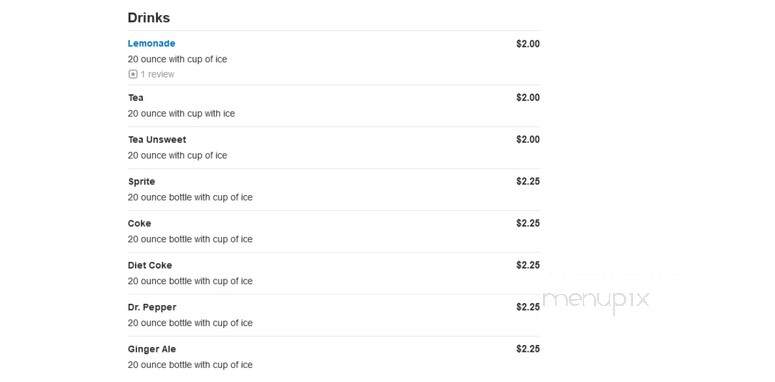Click the Tea '20 ounce with cup with ice' description

point(181,114)
